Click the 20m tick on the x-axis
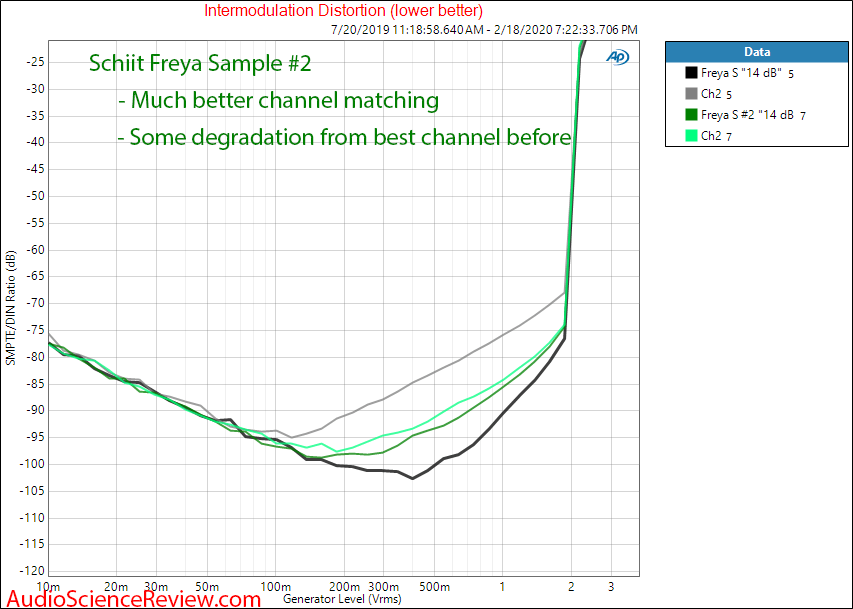This screenshot has width=853, height=609. tap(116, 587)
